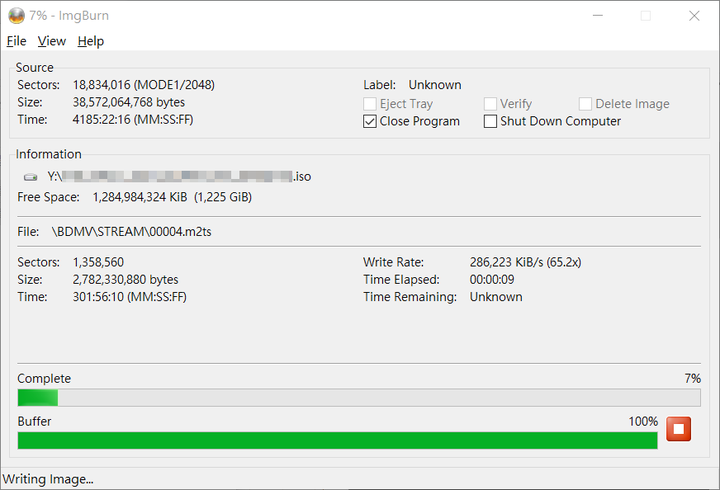This screenshot has height=490, width=720.
Task: Click the 7% - ImgBurn window title
Action: pos(69,16)
